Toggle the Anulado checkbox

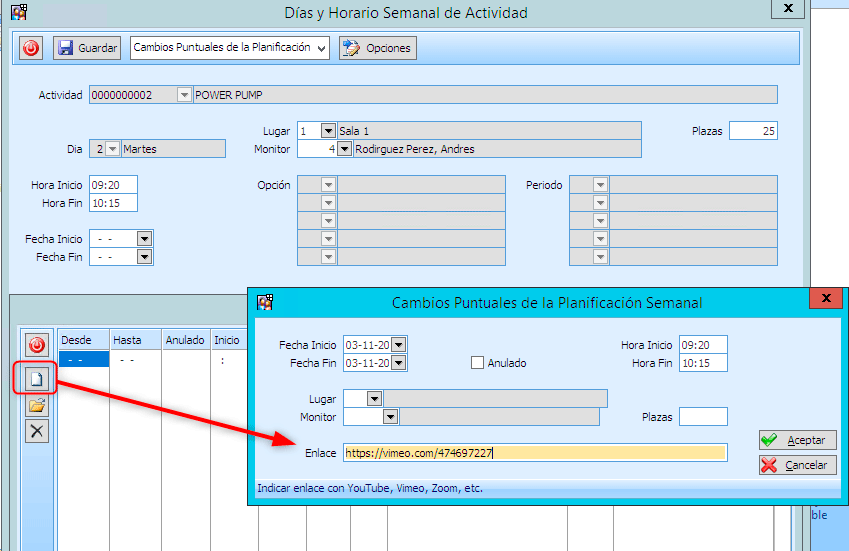coord(478,363)
